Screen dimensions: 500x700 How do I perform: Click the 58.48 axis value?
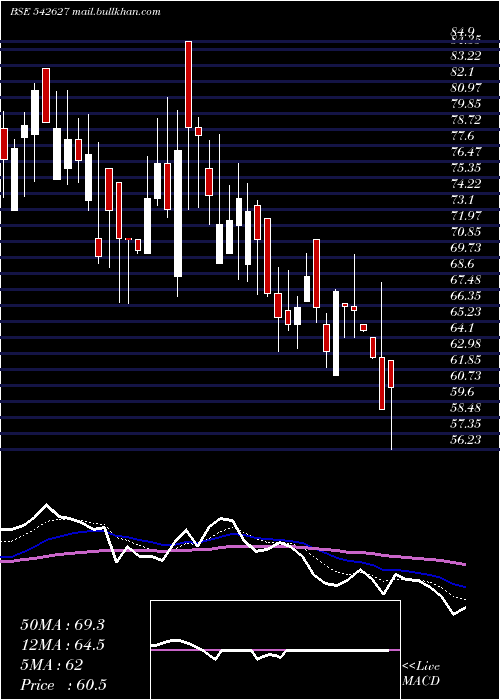tap(466, 408)
